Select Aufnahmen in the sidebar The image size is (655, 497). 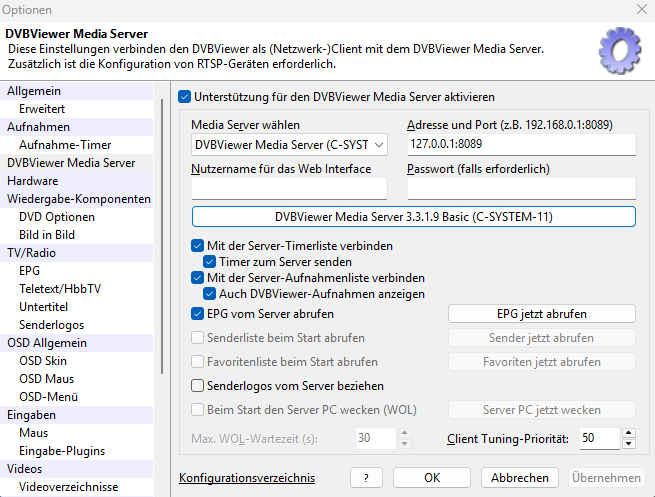(76, 127)
